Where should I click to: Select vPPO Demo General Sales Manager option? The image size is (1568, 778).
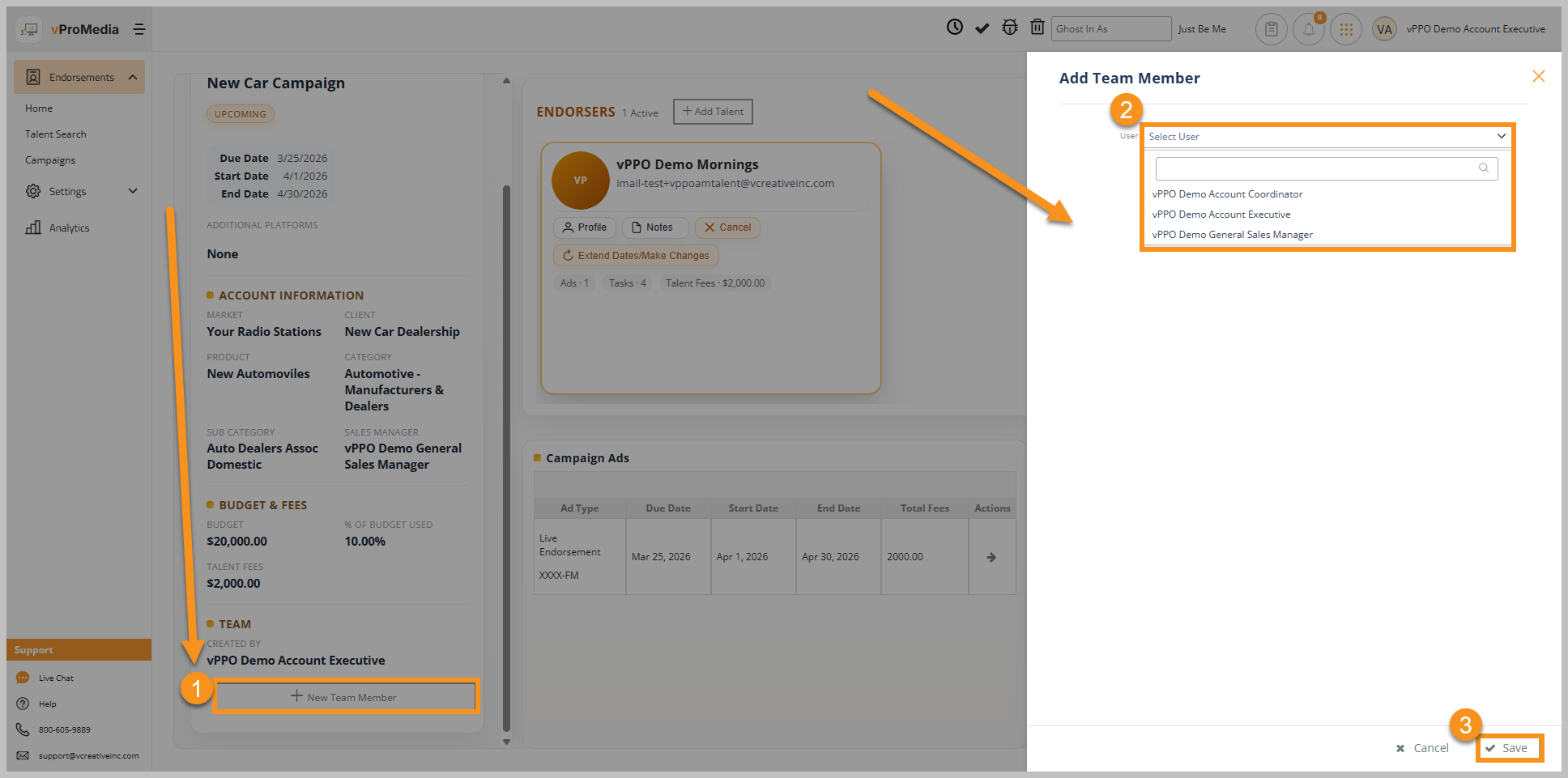[x=1232, y=235]
